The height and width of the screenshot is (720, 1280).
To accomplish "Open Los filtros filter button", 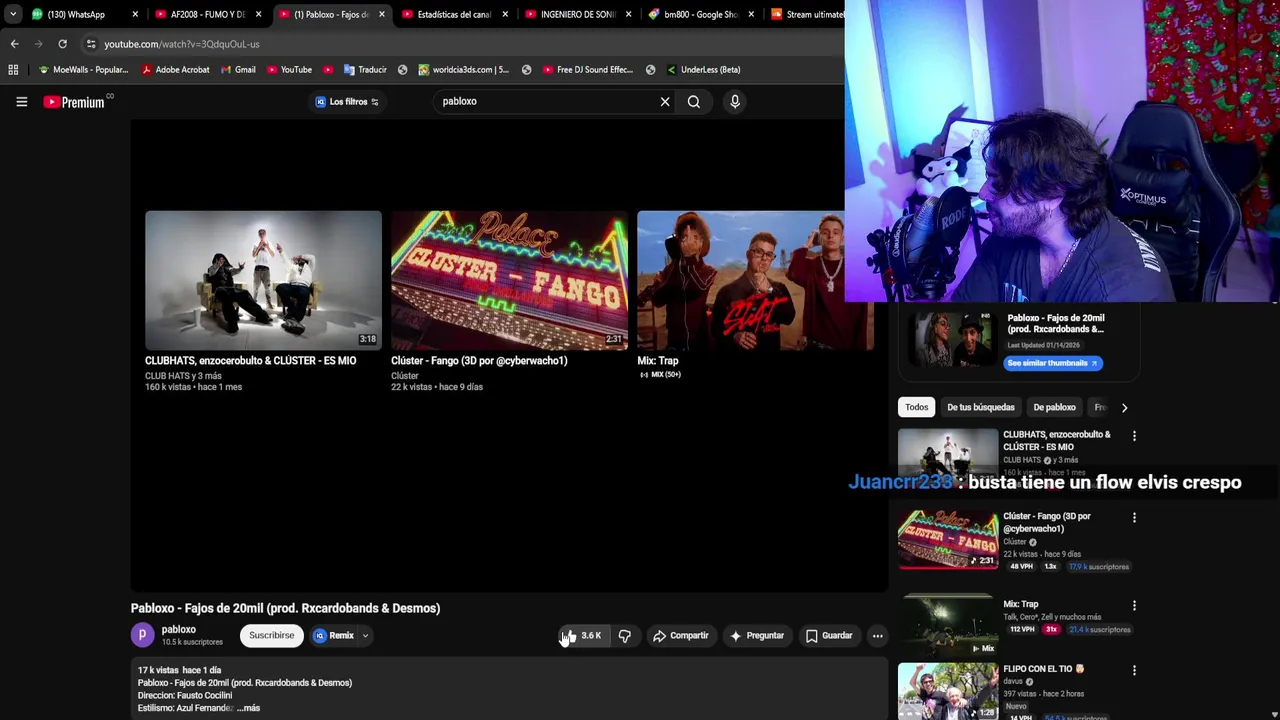I will click(x=347, y=101).
